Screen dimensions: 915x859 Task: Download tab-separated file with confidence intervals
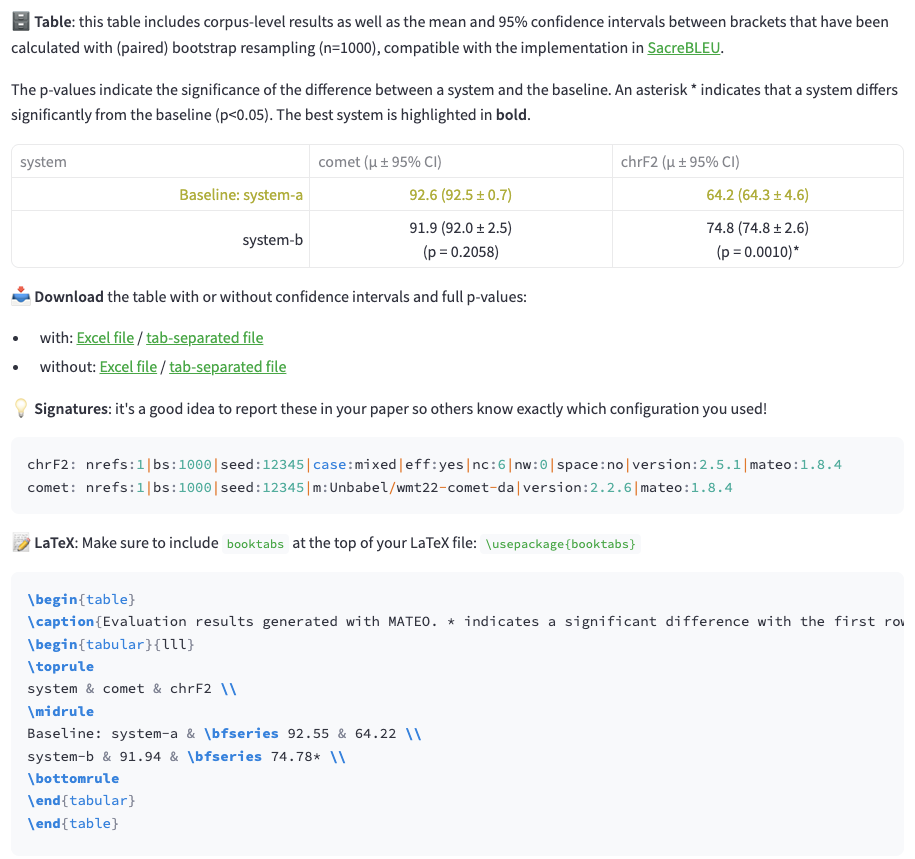205,338
